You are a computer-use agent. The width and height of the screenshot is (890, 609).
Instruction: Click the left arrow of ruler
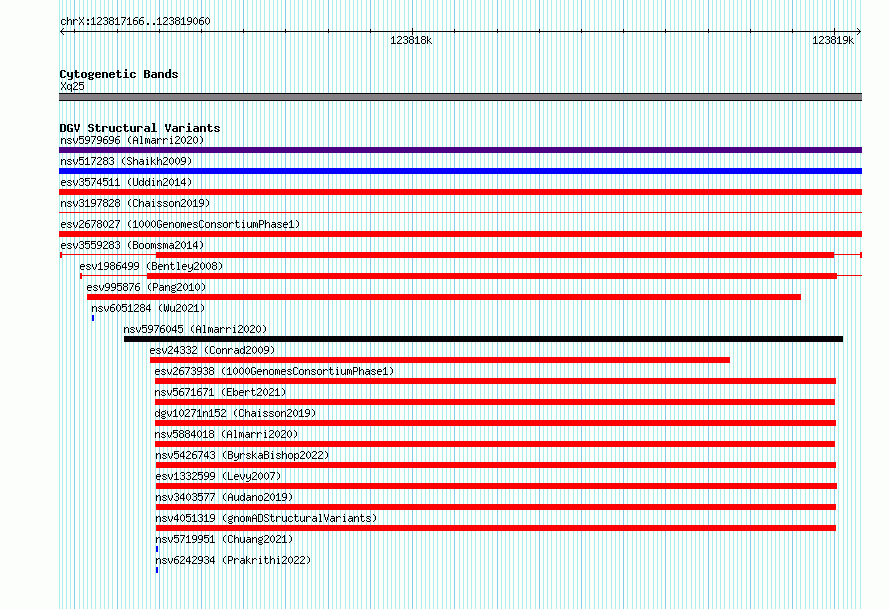coord(62,32)
